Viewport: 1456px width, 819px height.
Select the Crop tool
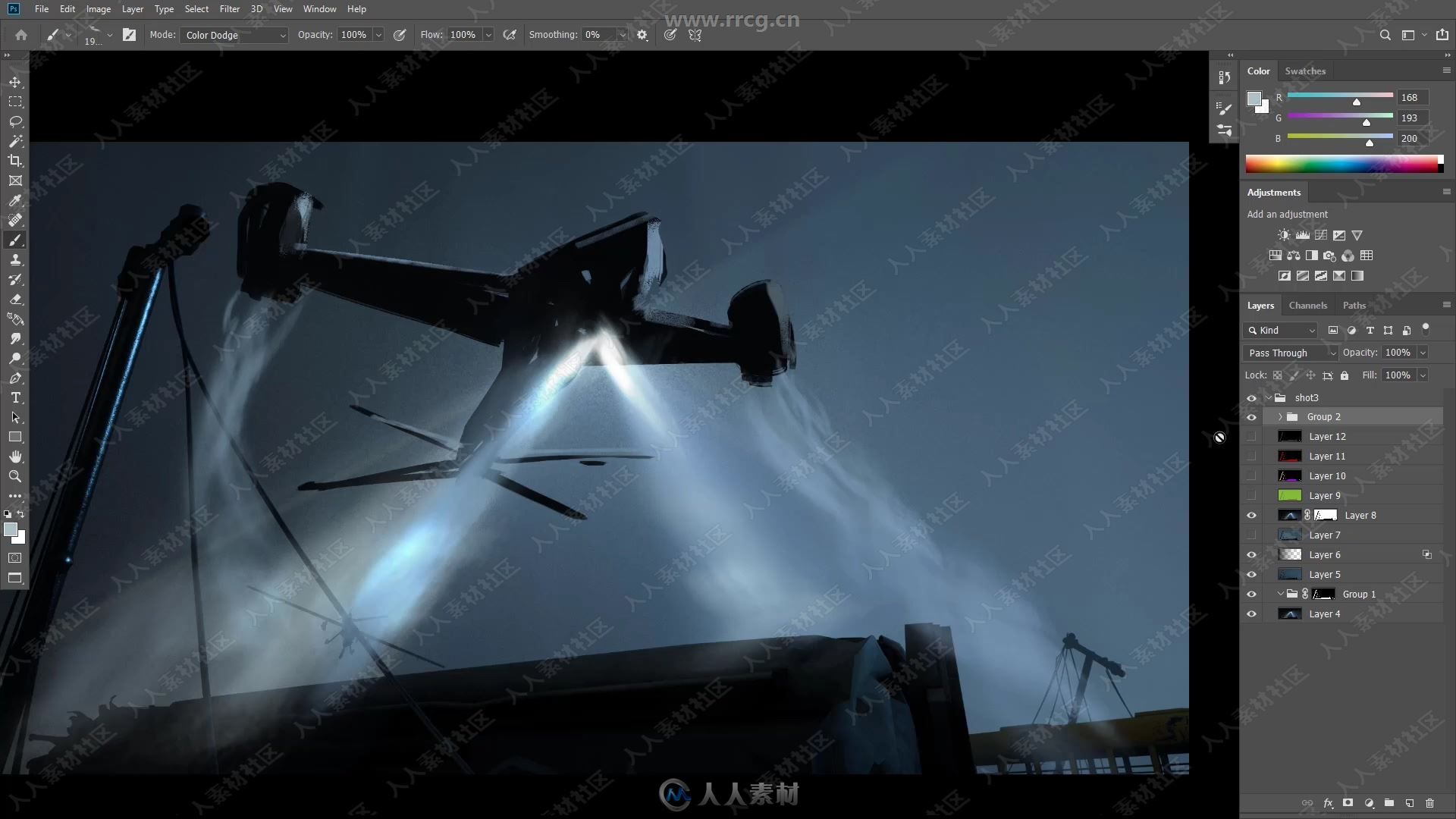click(15, 161)
